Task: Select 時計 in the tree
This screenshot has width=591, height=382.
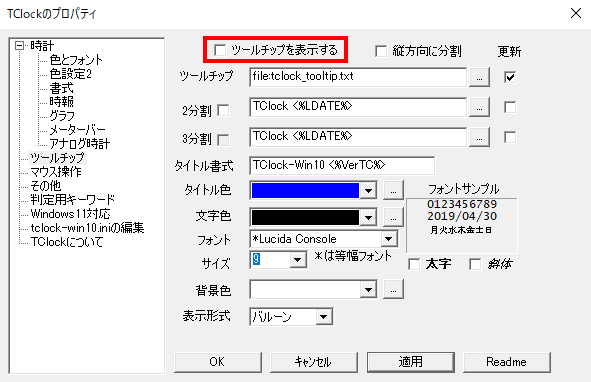Action: click(42, 46)
